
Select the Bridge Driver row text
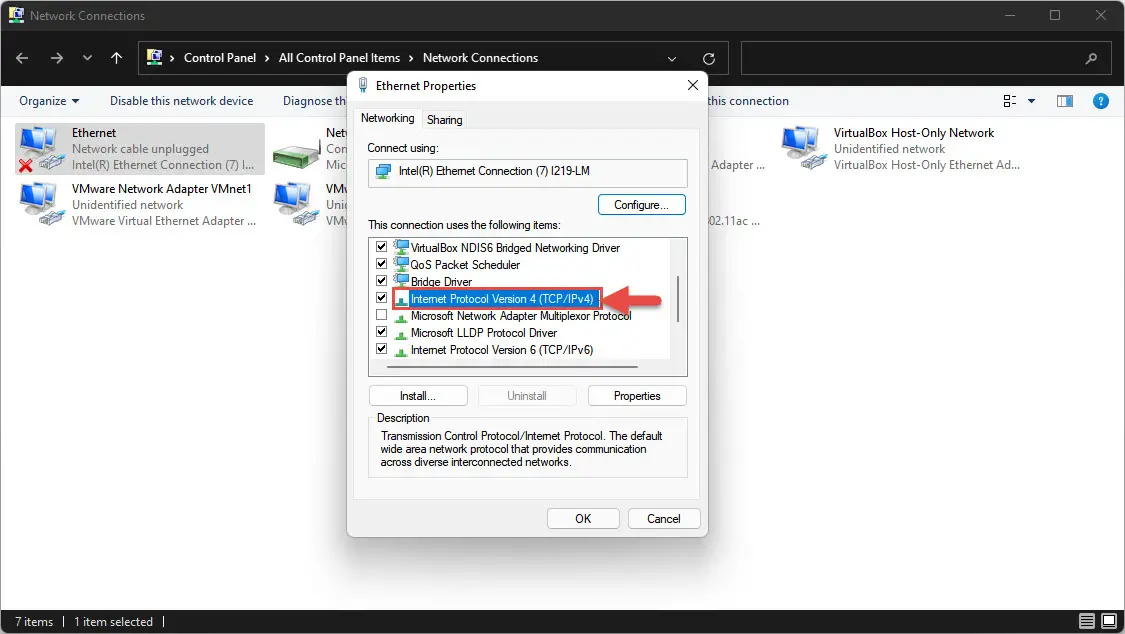point(441,282)
